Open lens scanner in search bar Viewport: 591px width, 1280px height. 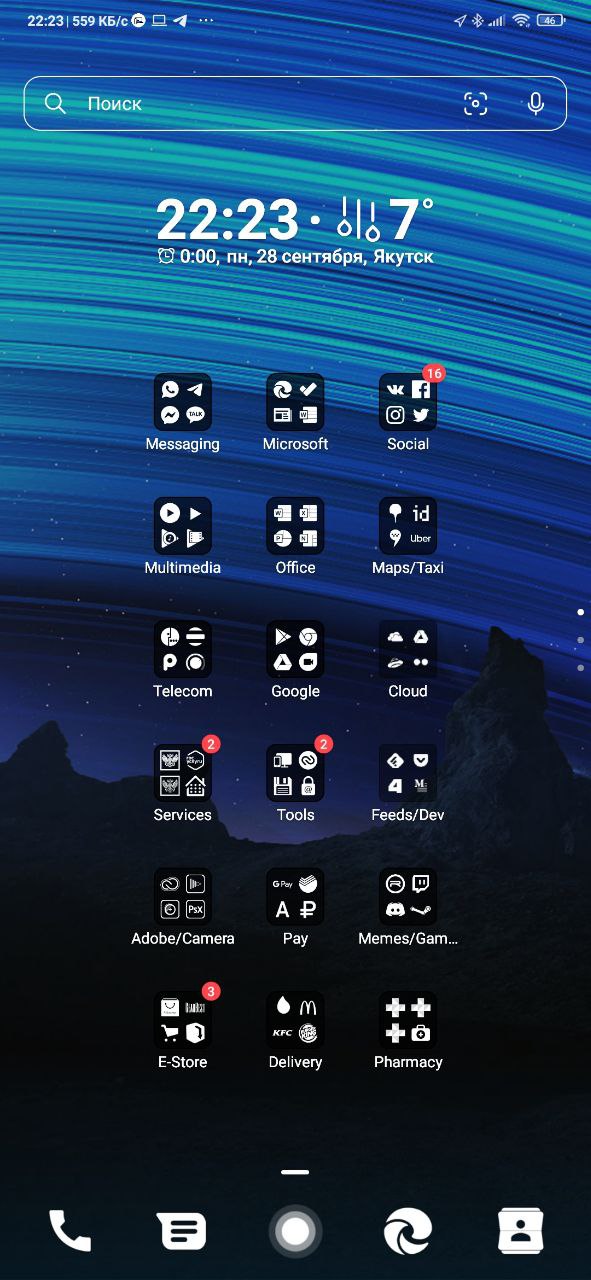(476, 104)
